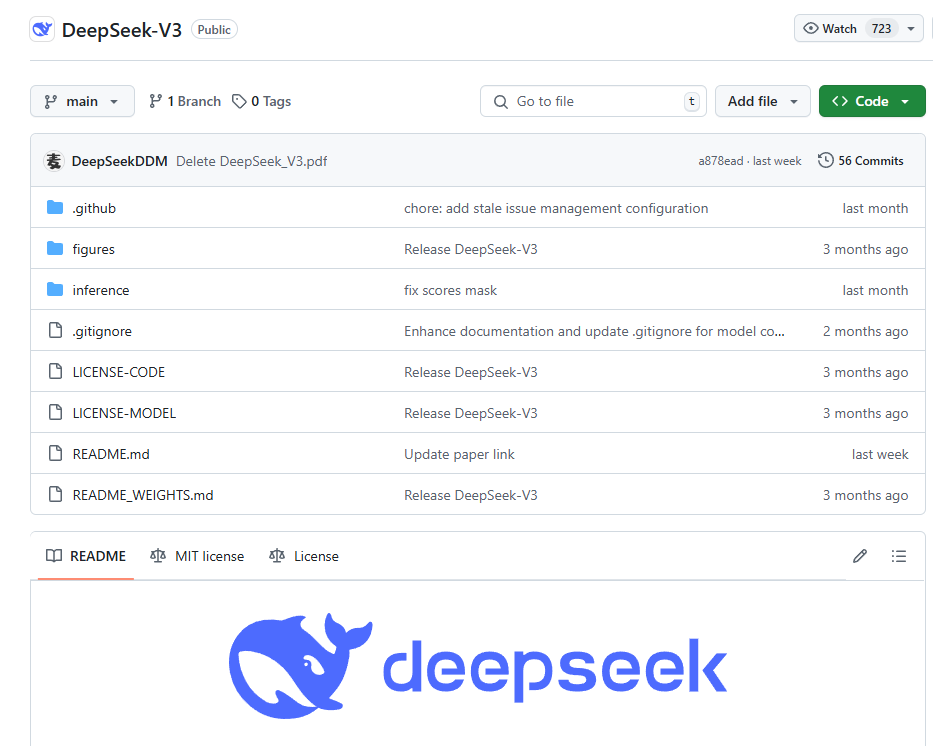Edit README with the pencil icon
This screenshot has width=933, height=746.
860,556
